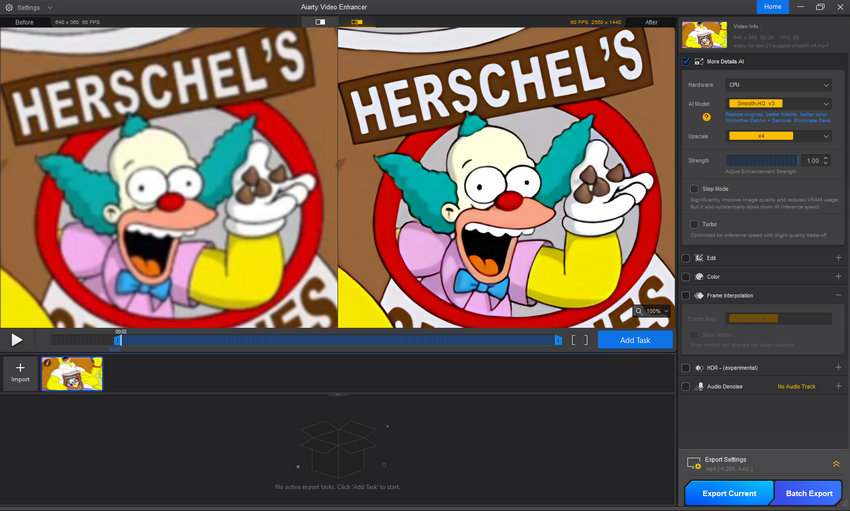The width and height of the screenshot is (850, 511).
Task: Toggle the Edit checkbox
Action: tap(686, 258)
